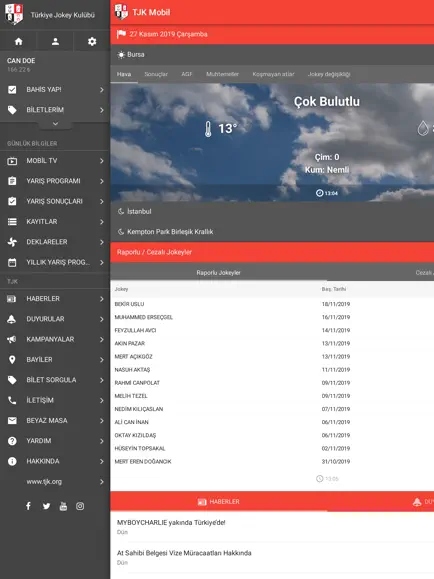Switch to the Koşmayan atlar tab
The width and height of the screenshot is (434, 579).
[273, 74]
